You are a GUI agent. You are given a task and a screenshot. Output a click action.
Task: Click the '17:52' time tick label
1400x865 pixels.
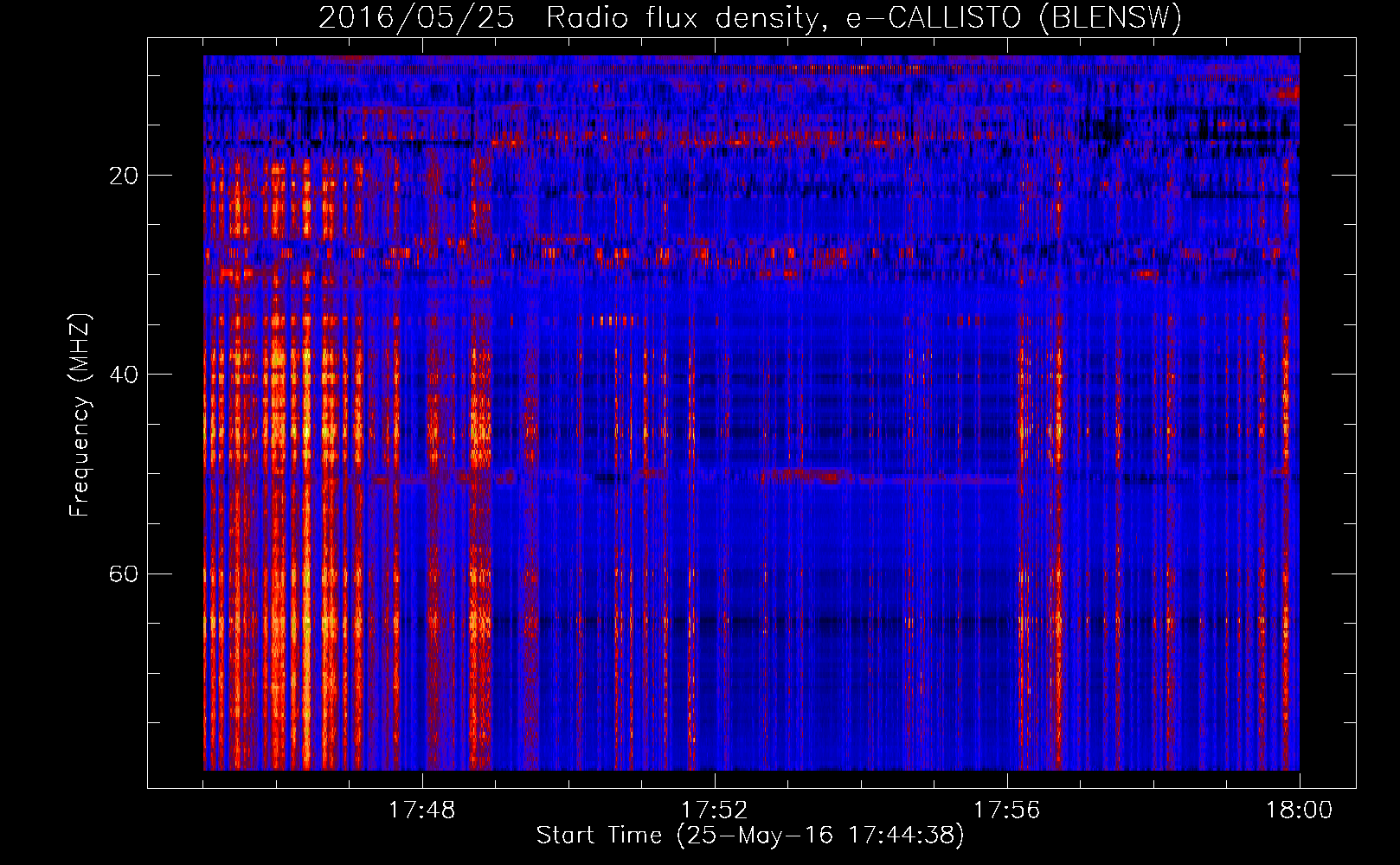(x=715, y=811)
